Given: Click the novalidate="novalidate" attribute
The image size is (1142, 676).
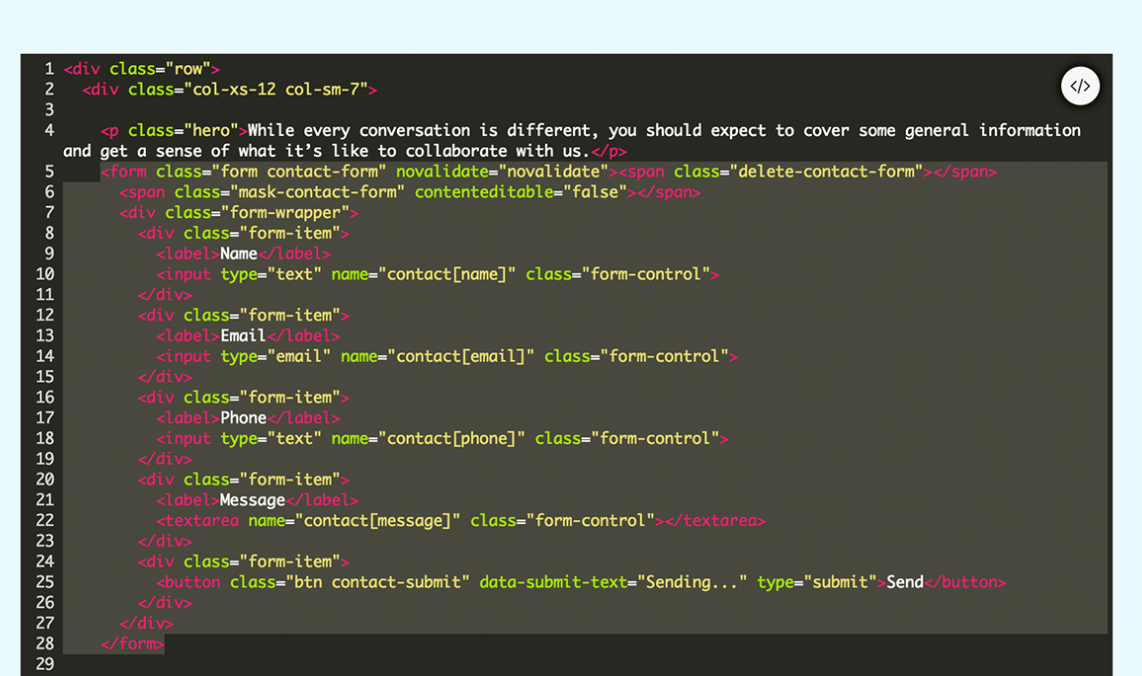Looking at the screenshot, I should pyautogui.click(x=503, y=172).
